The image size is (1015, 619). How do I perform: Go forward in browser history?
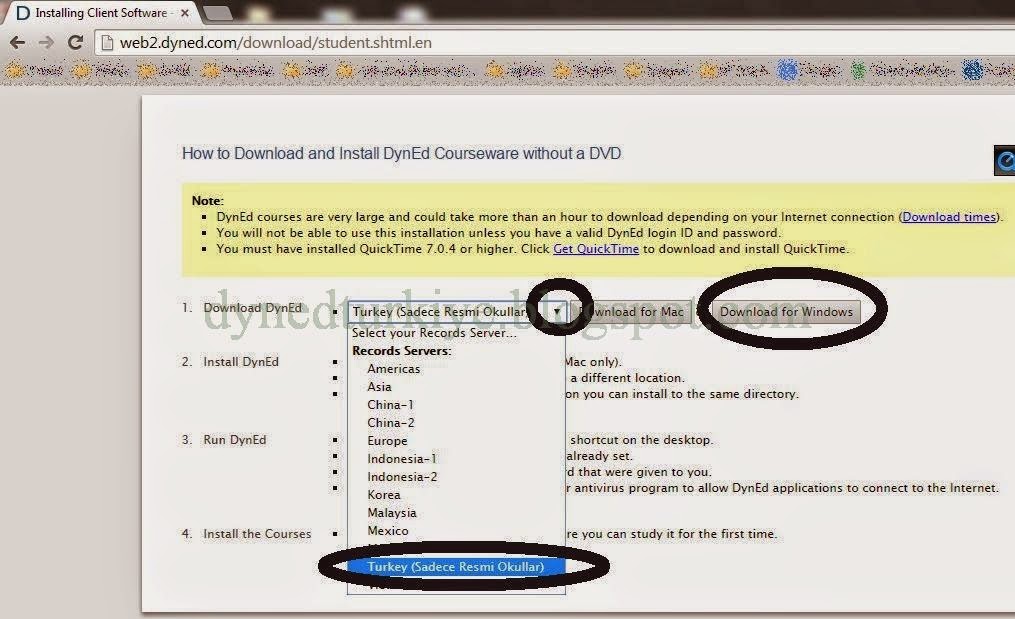(46, 43)
